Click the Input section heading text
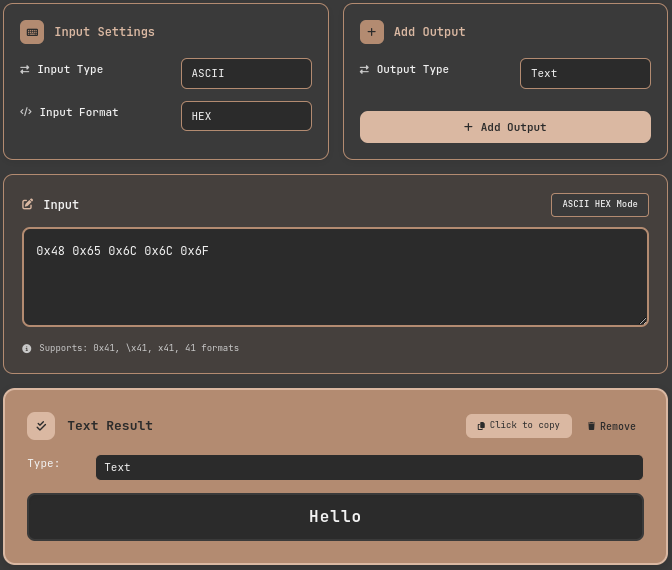Screen dimensions: 672x570 [61, 205]
